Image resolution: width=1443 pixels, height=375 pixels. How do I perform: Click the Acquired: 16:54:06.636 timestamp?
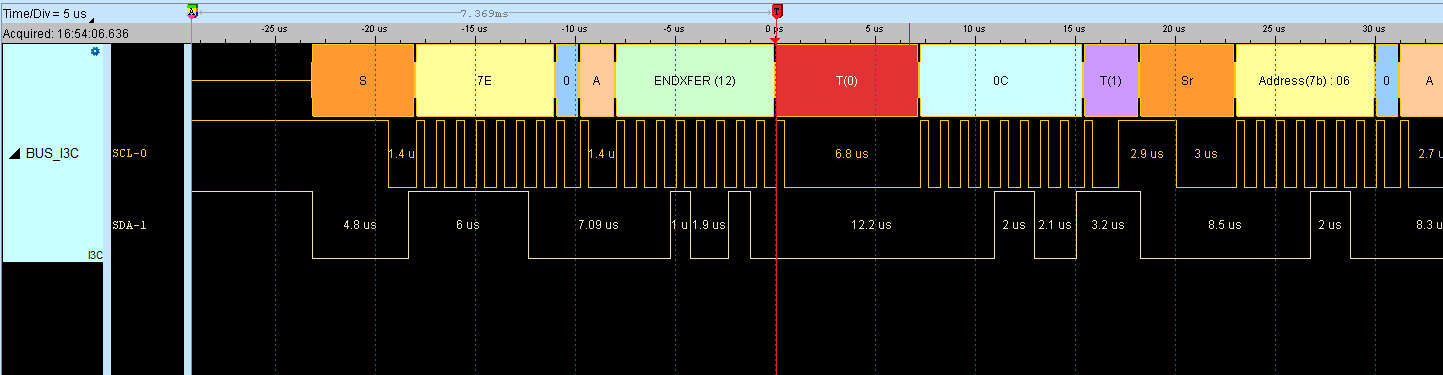[x=65, y=33]
